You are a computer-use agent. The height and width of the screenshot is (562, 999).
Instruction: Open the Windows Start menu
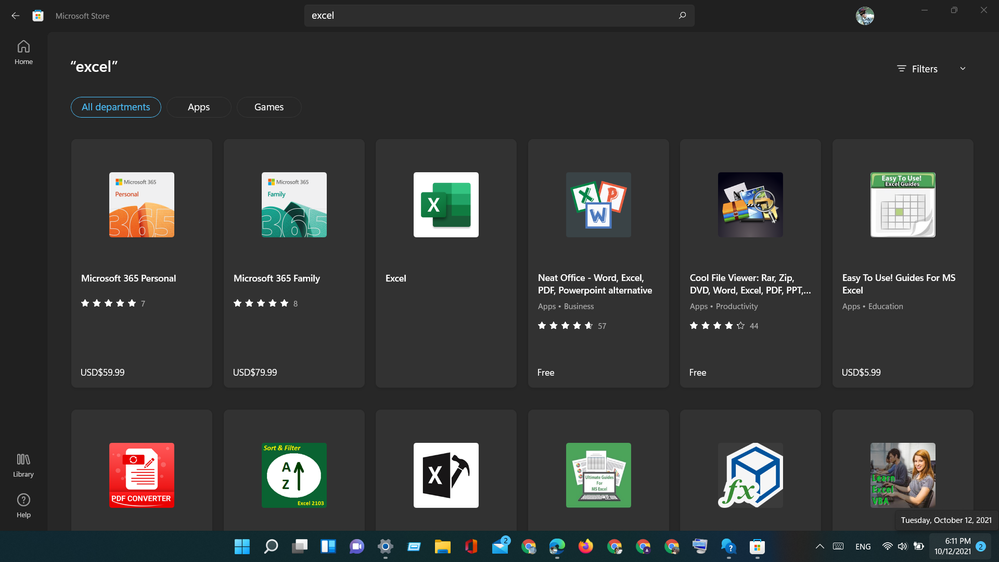click(242, 547)
